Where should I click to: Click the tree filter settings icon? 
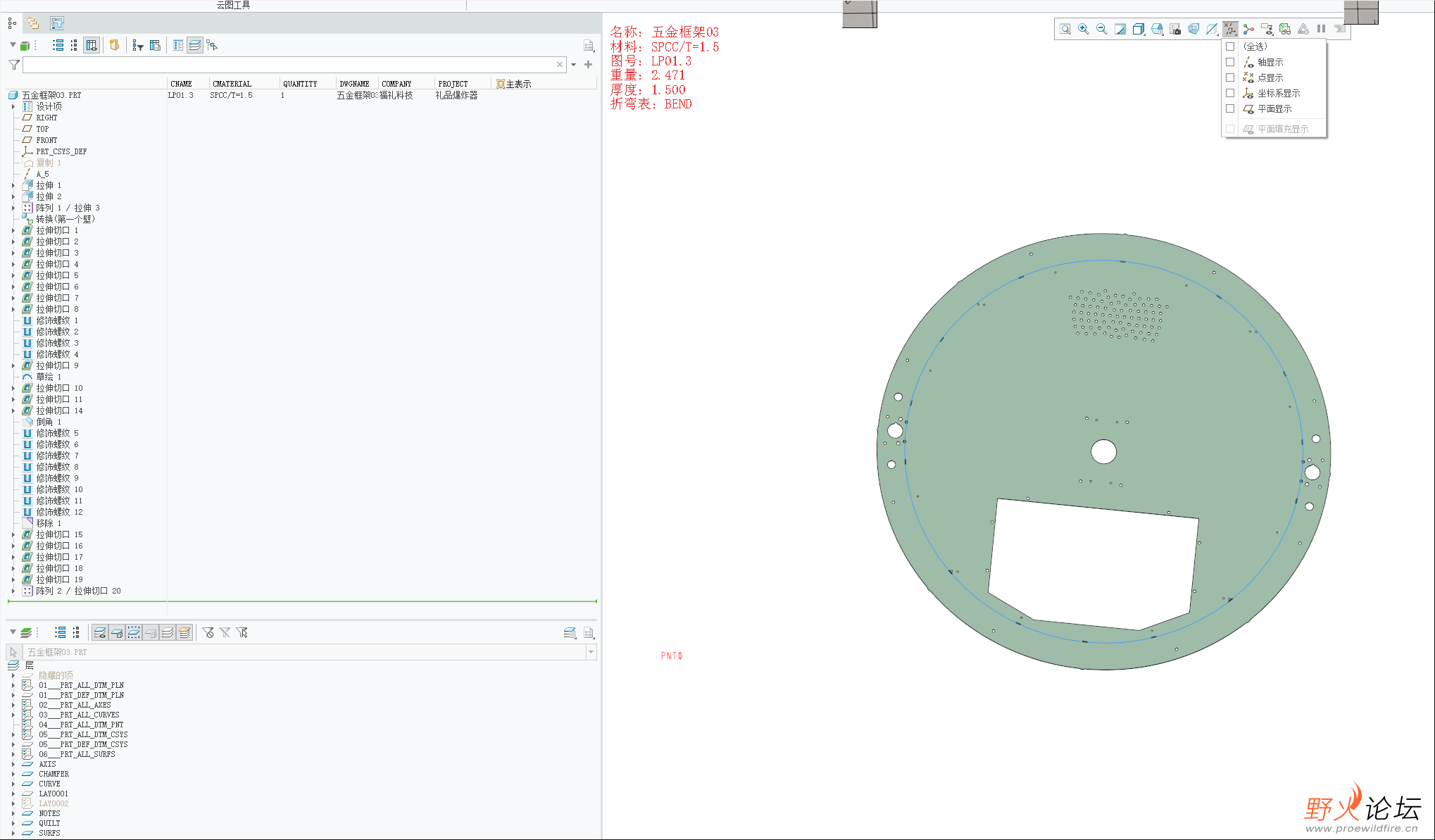[x=138, y=45]
